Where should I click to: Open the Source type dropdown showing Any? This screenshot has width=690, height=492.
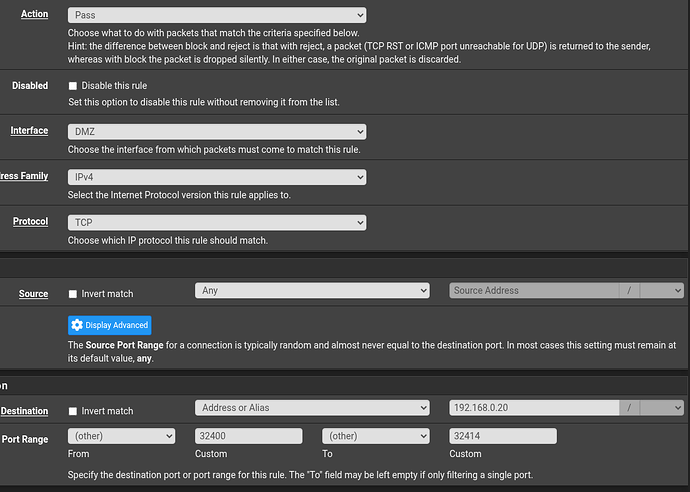[x=312, y=290]
